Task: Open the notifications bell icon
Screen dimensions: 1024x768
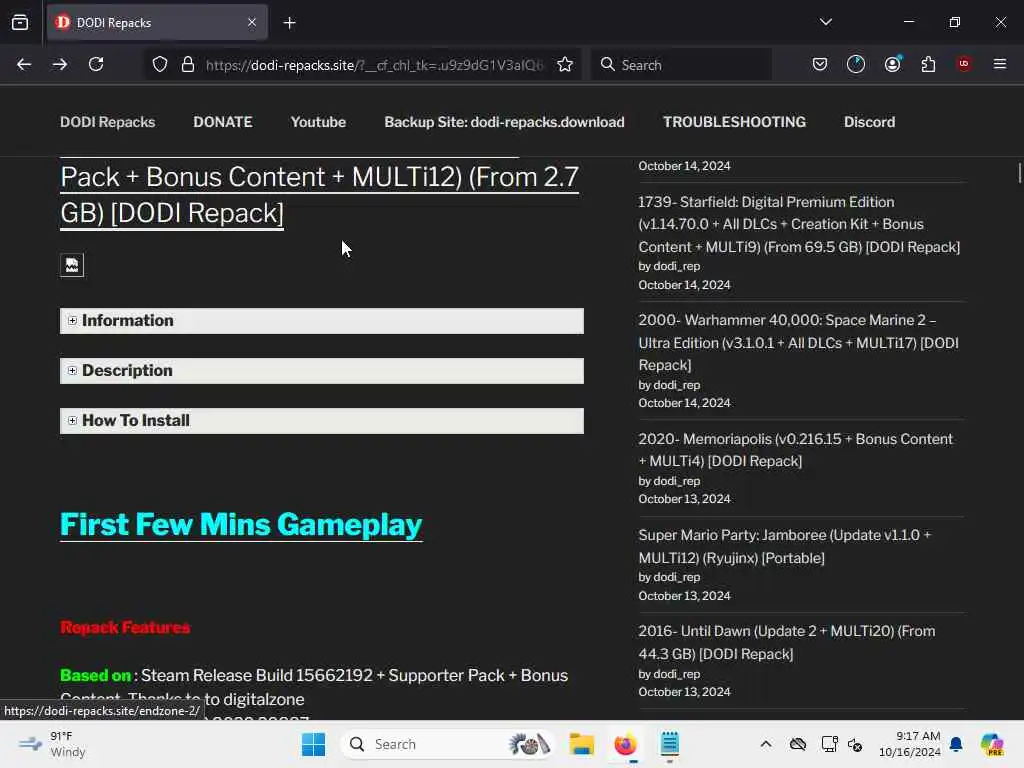Action: click(x=956, y=744)
